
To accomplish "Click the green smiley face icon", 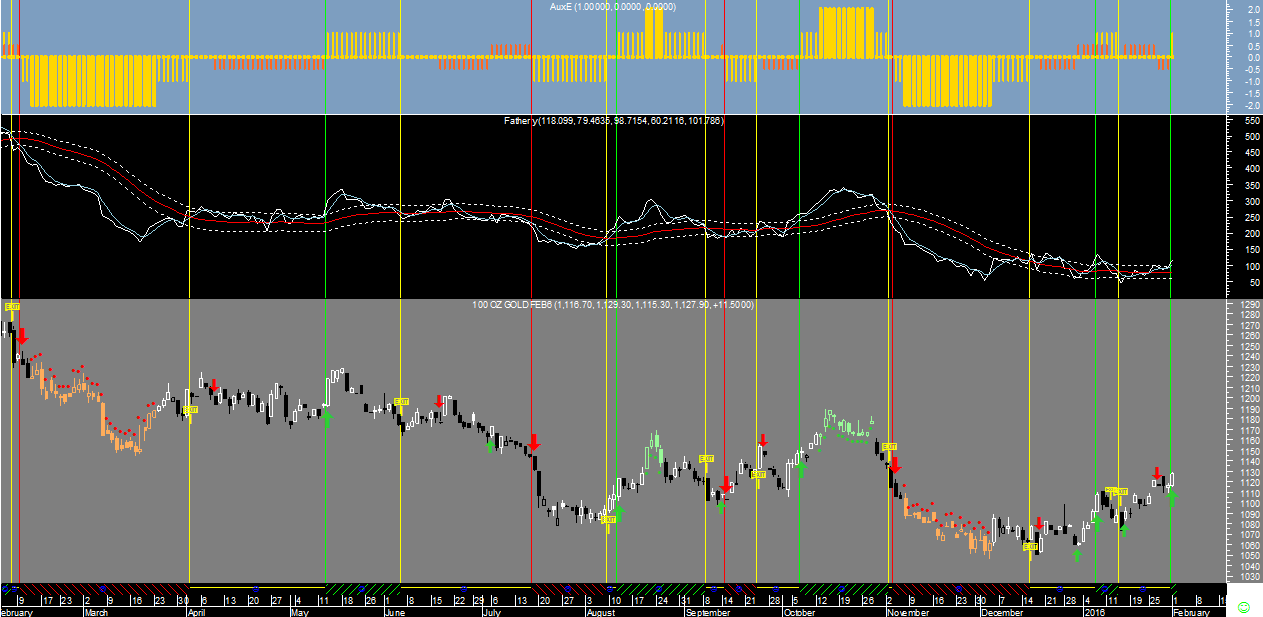I will [x=1244, y=607].
